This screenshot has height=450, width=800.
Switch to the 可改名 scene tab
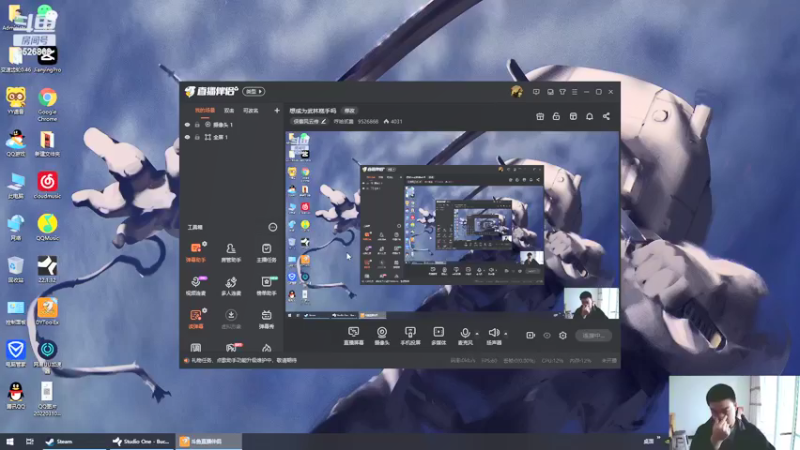coord(251,110)
